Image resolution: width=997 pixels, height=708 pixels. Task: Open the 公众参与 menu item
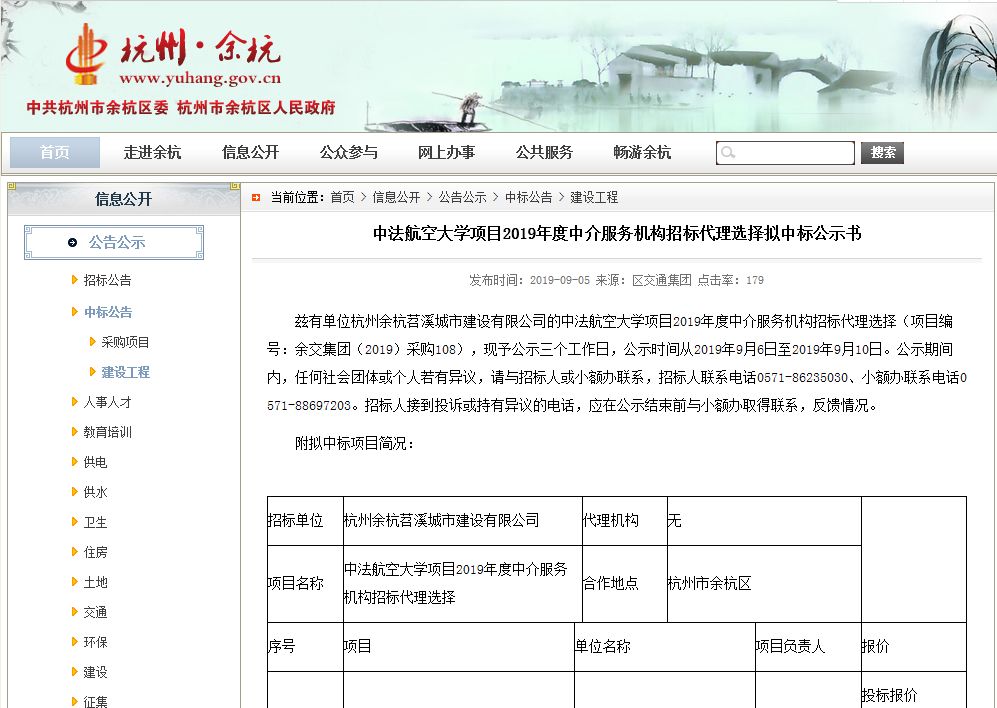click(x=348, y=153)
